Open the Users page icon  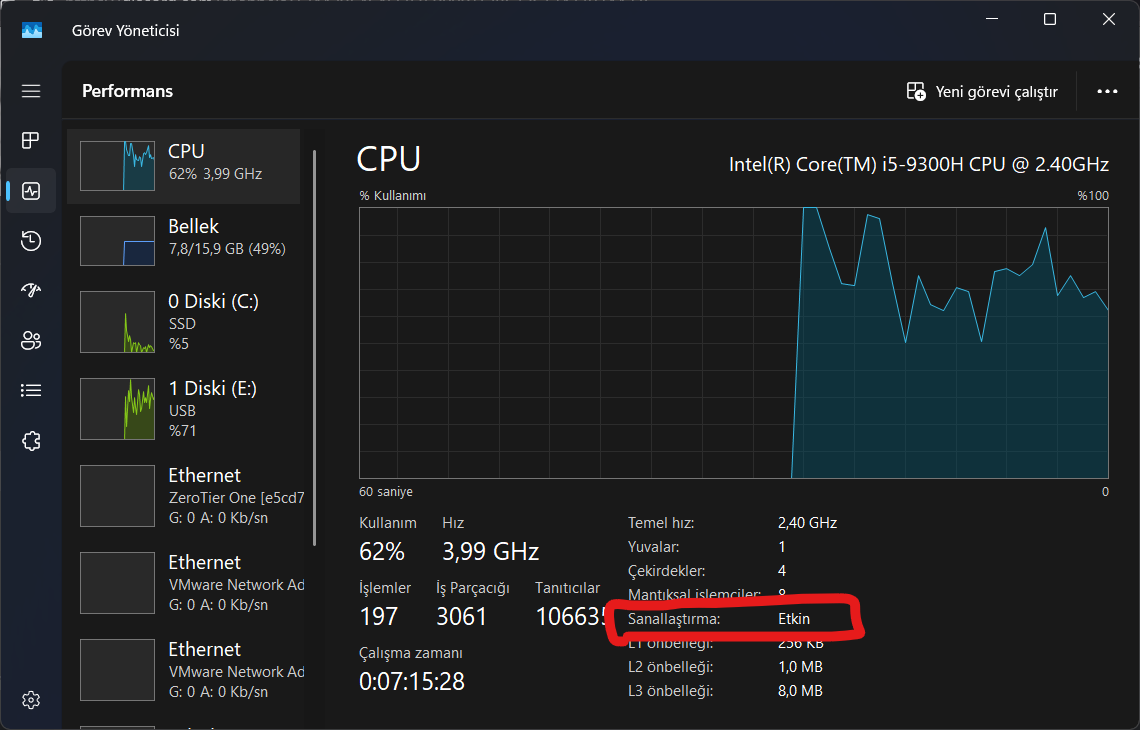pos(31,340)
